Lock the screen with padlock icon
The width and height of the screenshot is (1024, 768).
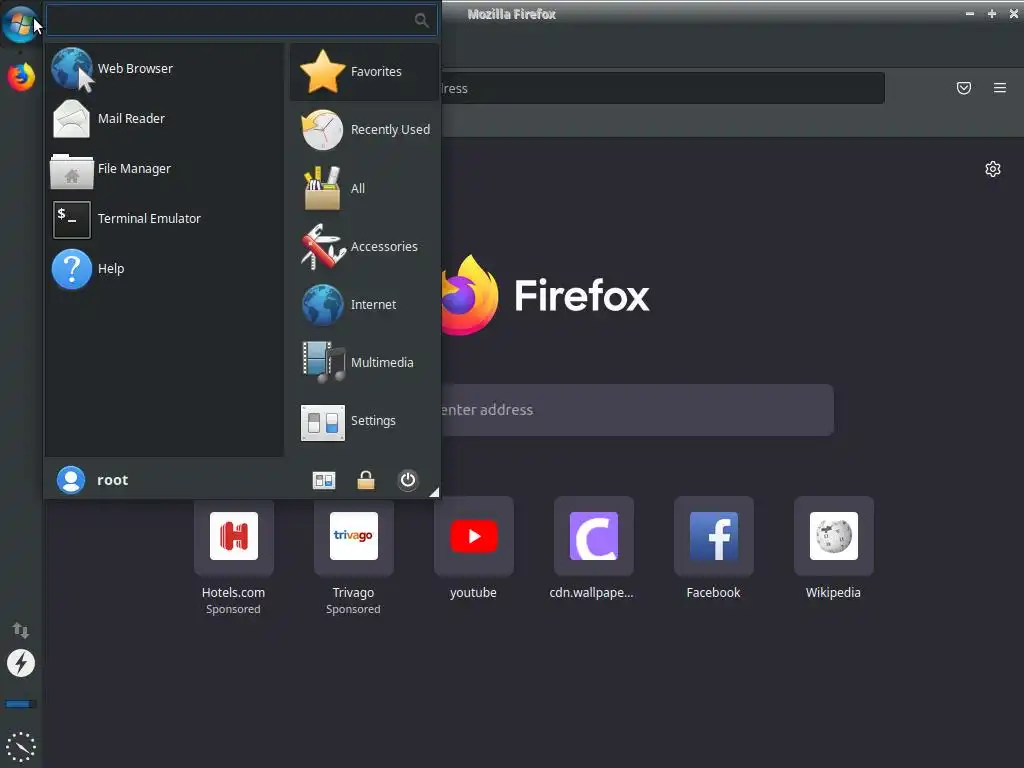click(x=366, y=481)
